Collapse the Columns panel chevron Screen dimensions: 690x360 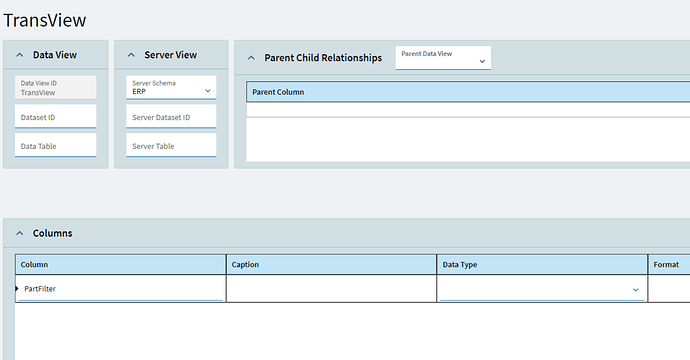[19, 233]
